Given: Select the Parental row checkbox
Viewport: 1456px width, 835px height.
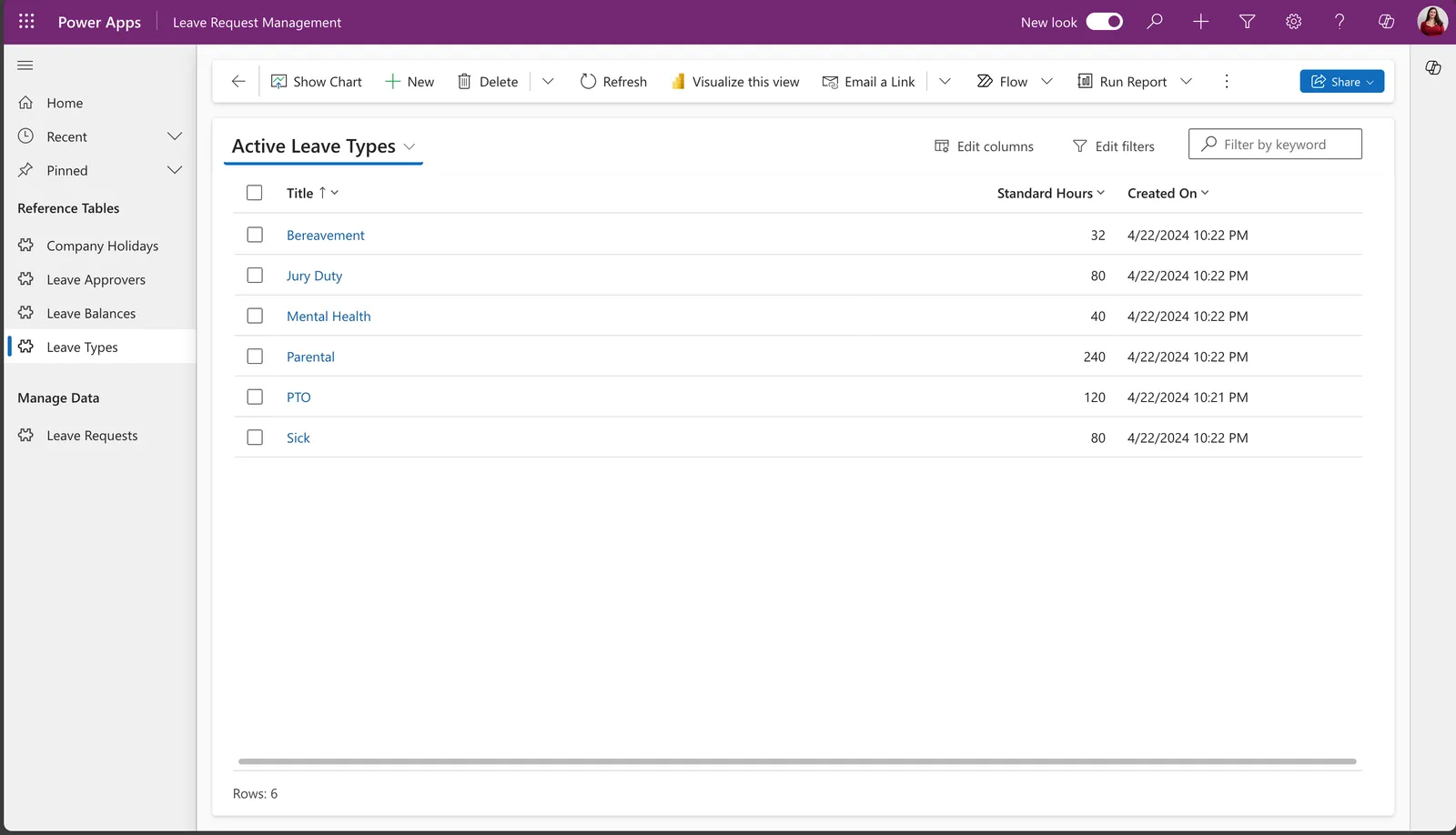Looking at the screenshot, I should (x=255, y=357).
